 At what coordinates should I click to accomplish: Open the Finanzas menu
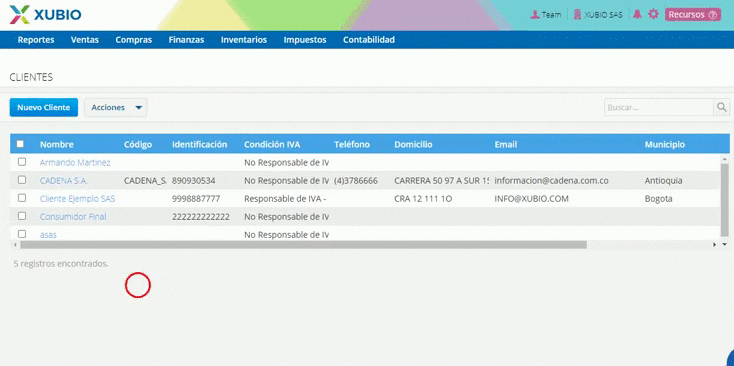(186, 40)
